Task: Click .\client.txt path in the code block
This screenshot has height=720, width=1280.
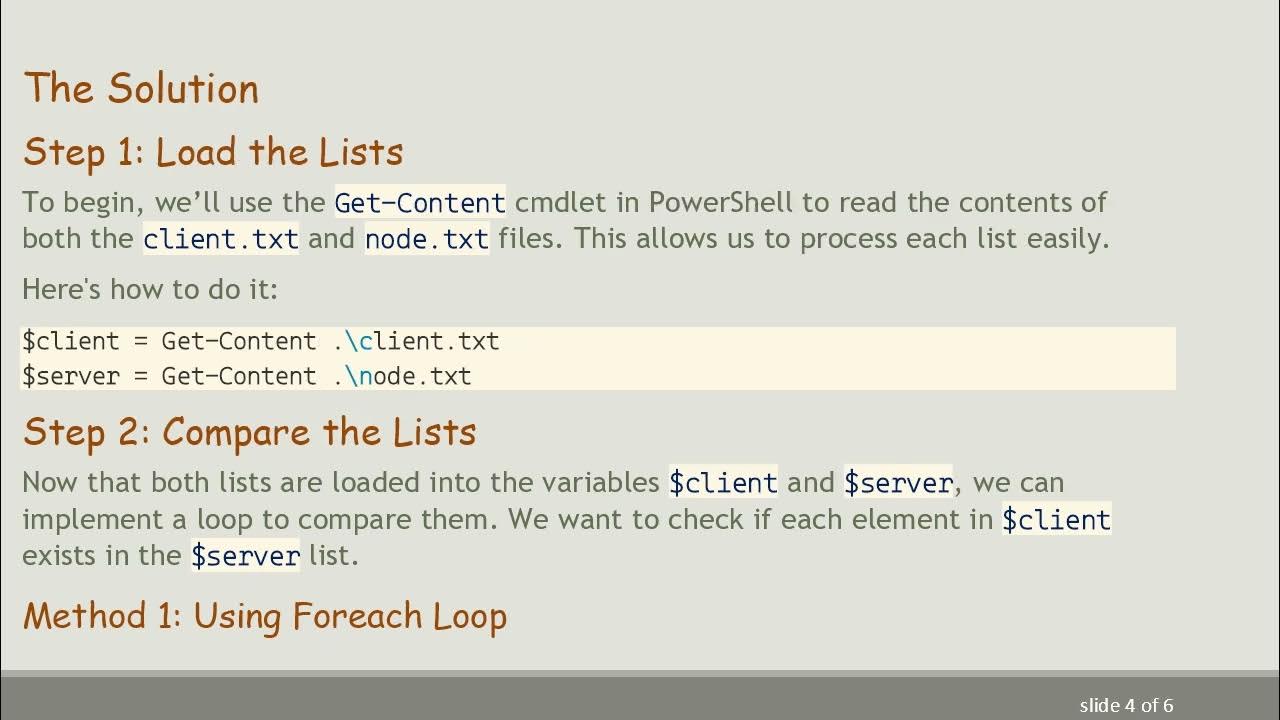Action: [416, 342]
